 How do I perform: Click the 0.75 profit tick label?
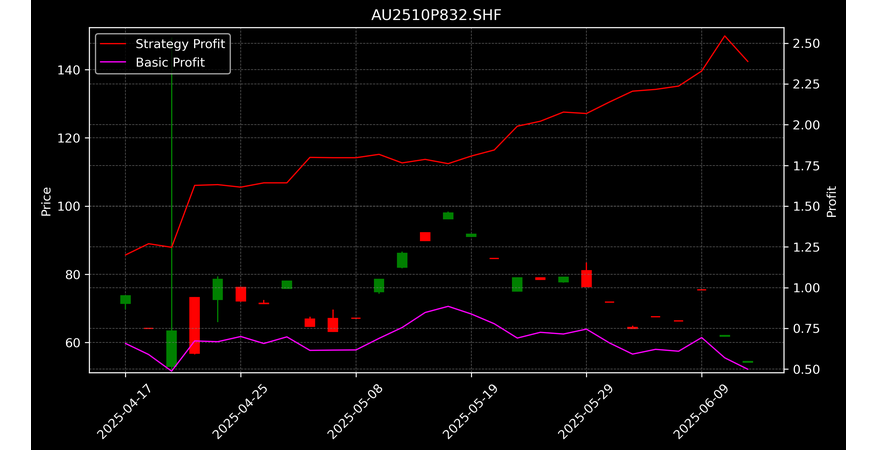click(806, 329)
